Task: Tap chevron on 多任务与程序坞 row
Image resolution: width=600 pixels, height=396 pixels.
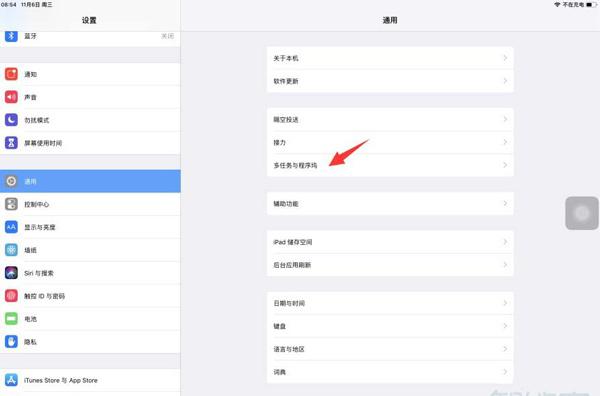Action: click(x=505, y=165)
